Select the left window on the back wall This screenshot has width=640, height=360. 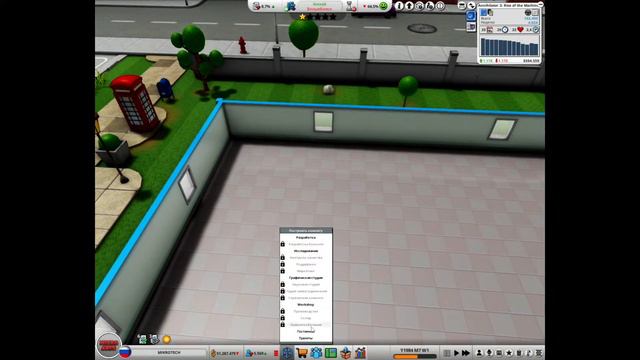323,122
